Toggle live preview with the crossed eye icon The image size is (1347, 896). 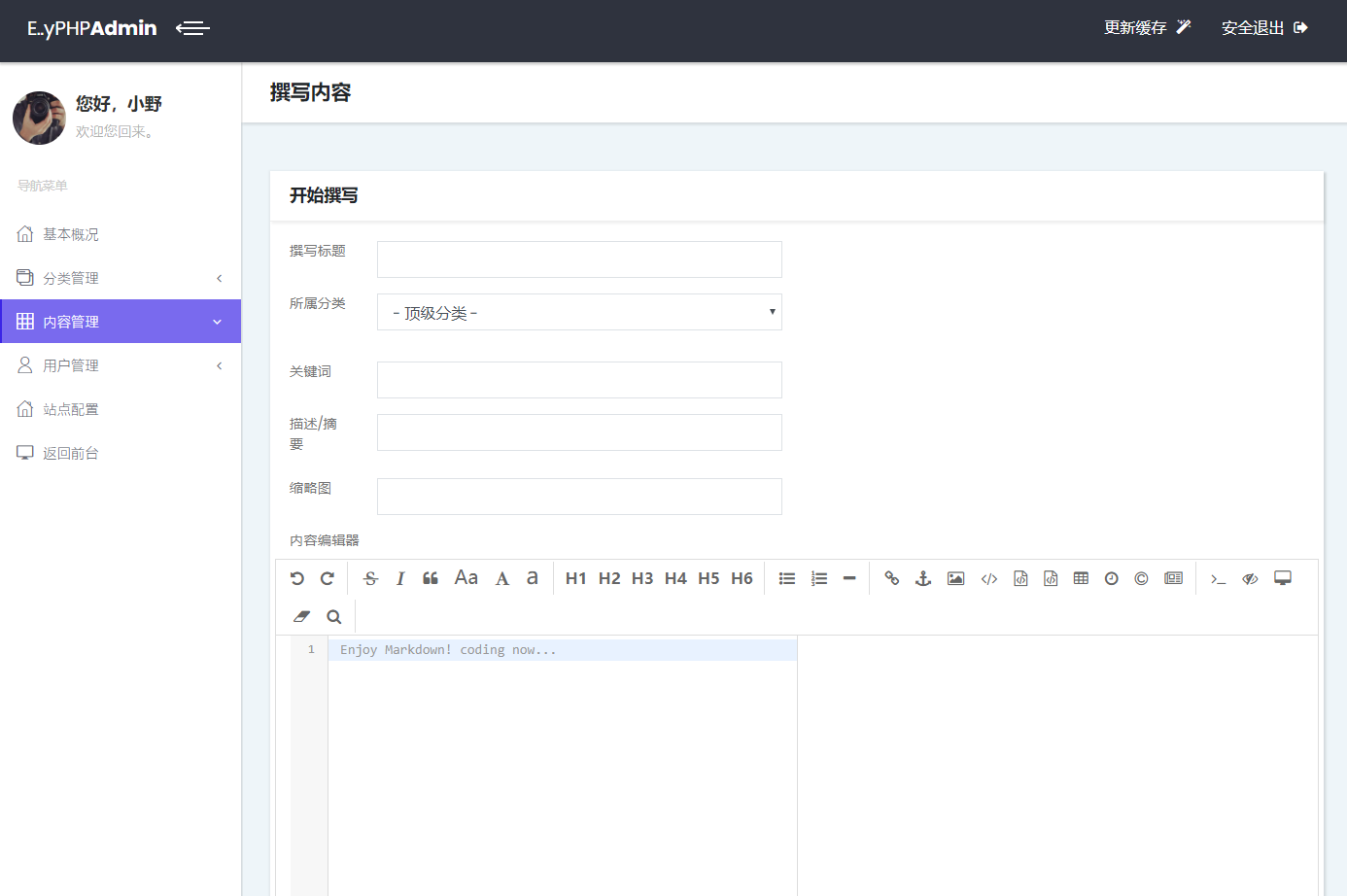1251,578
